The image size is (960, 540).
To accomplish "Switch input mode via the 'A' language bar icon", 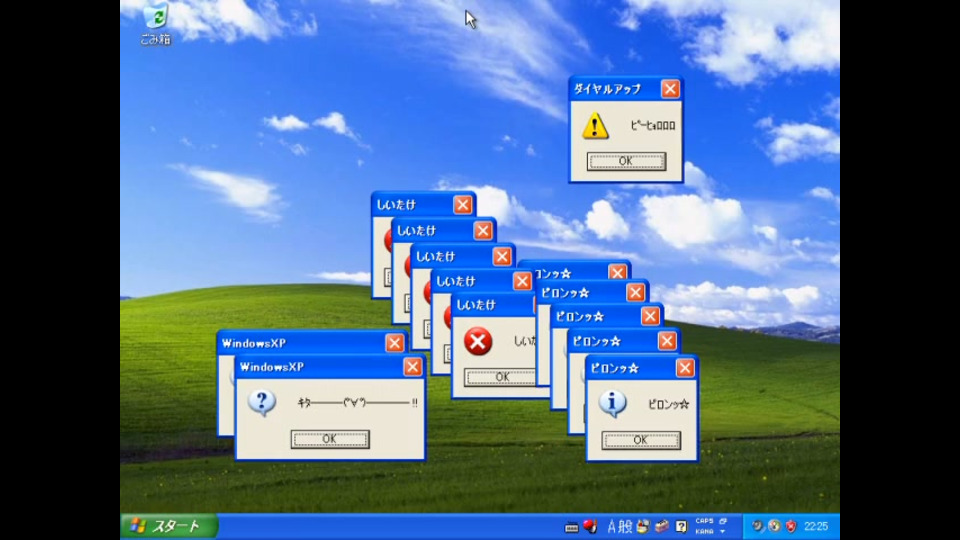I will point(611,526).
